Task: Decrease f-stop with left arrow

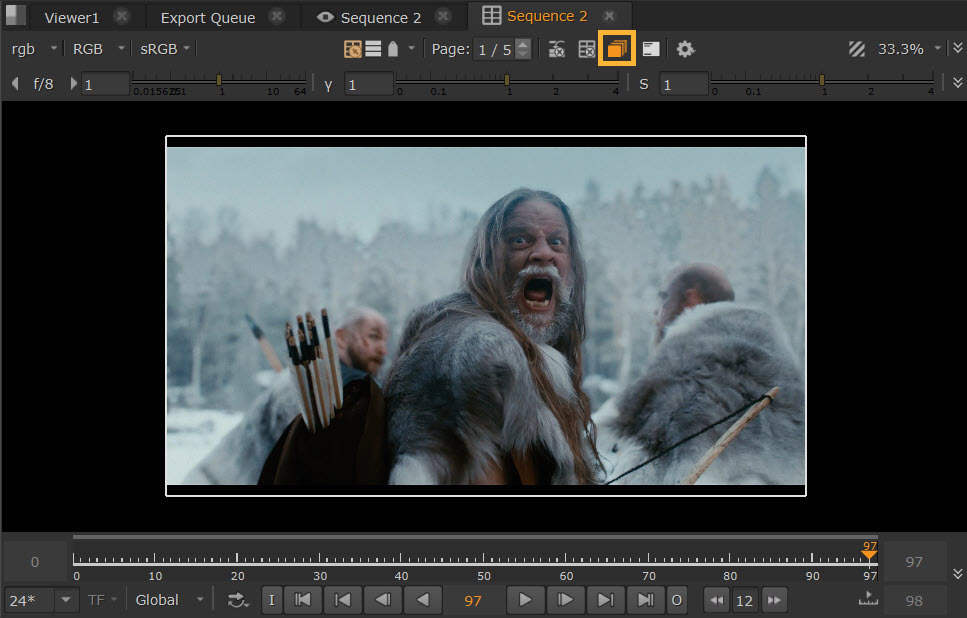Action: pos(15,83)
